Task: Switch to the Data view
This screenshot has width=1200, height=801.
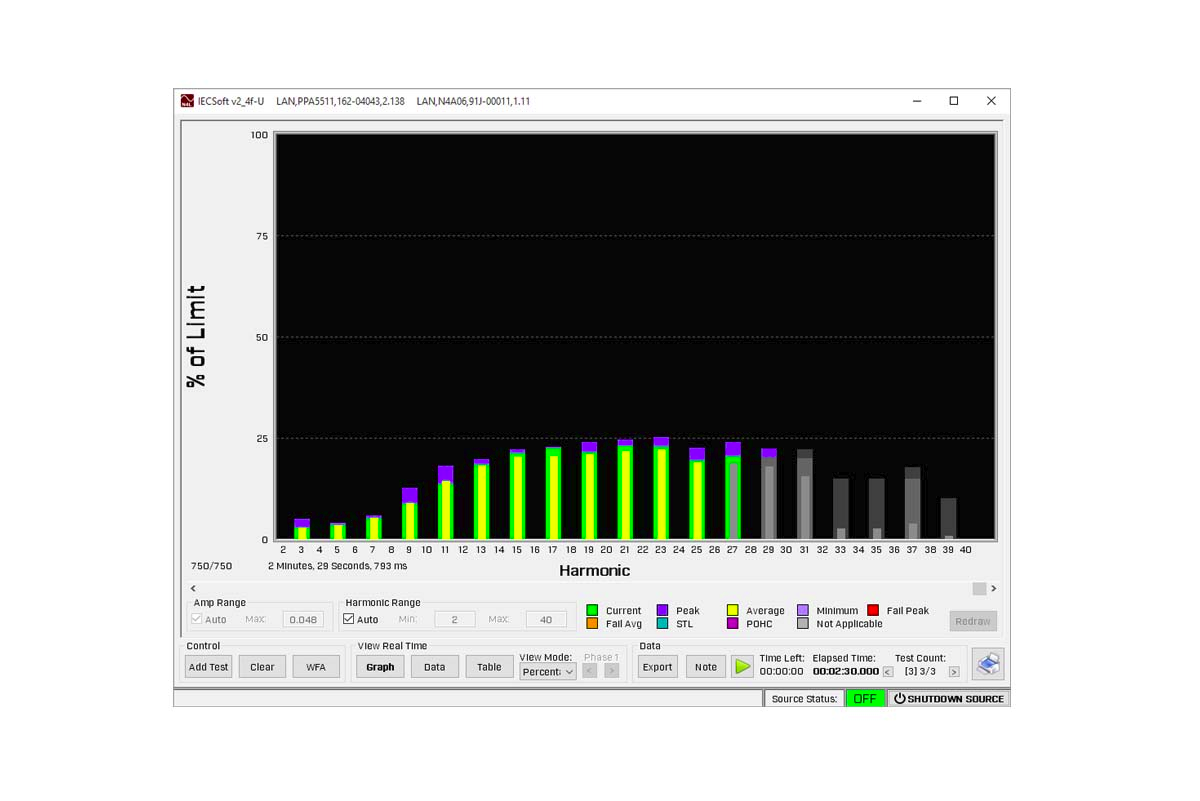Action: [435, 666]
